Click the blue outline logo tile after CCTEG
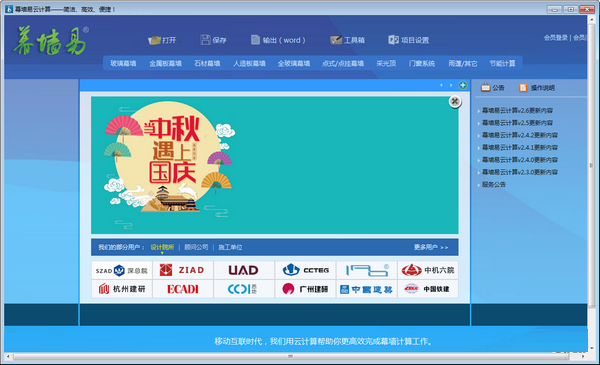Viewport: 600px width, 365px height. 367,270
